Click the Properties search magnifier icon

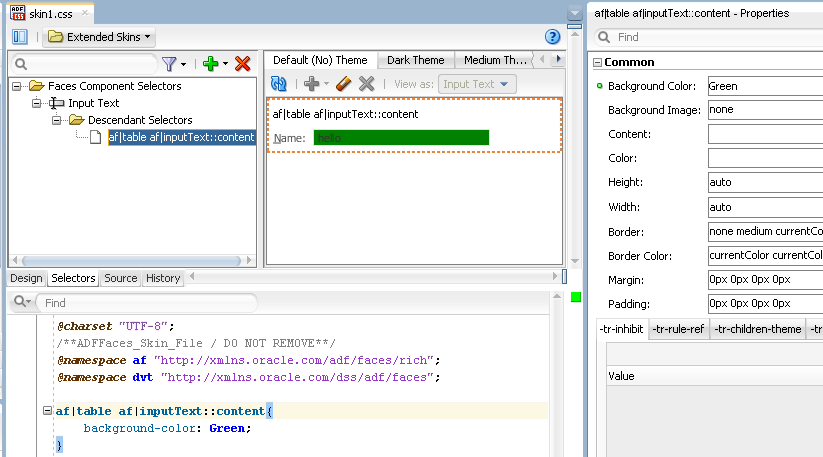coord(604,37)
